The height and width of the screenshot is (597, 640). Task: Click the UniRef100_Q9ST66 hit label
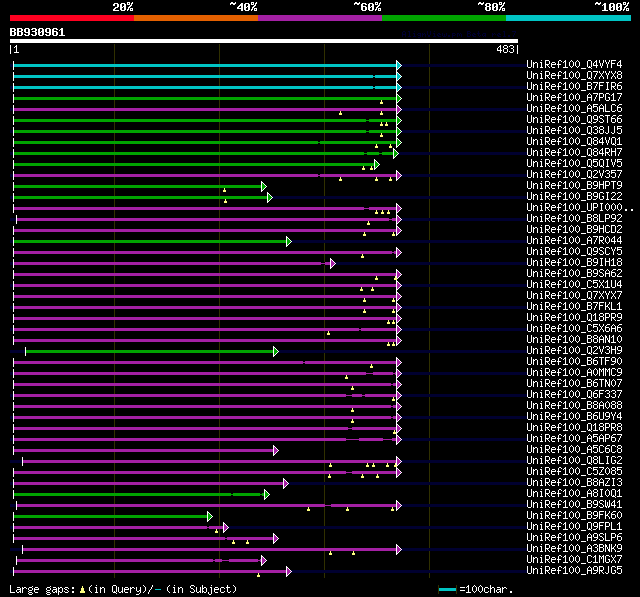point(574,120)
